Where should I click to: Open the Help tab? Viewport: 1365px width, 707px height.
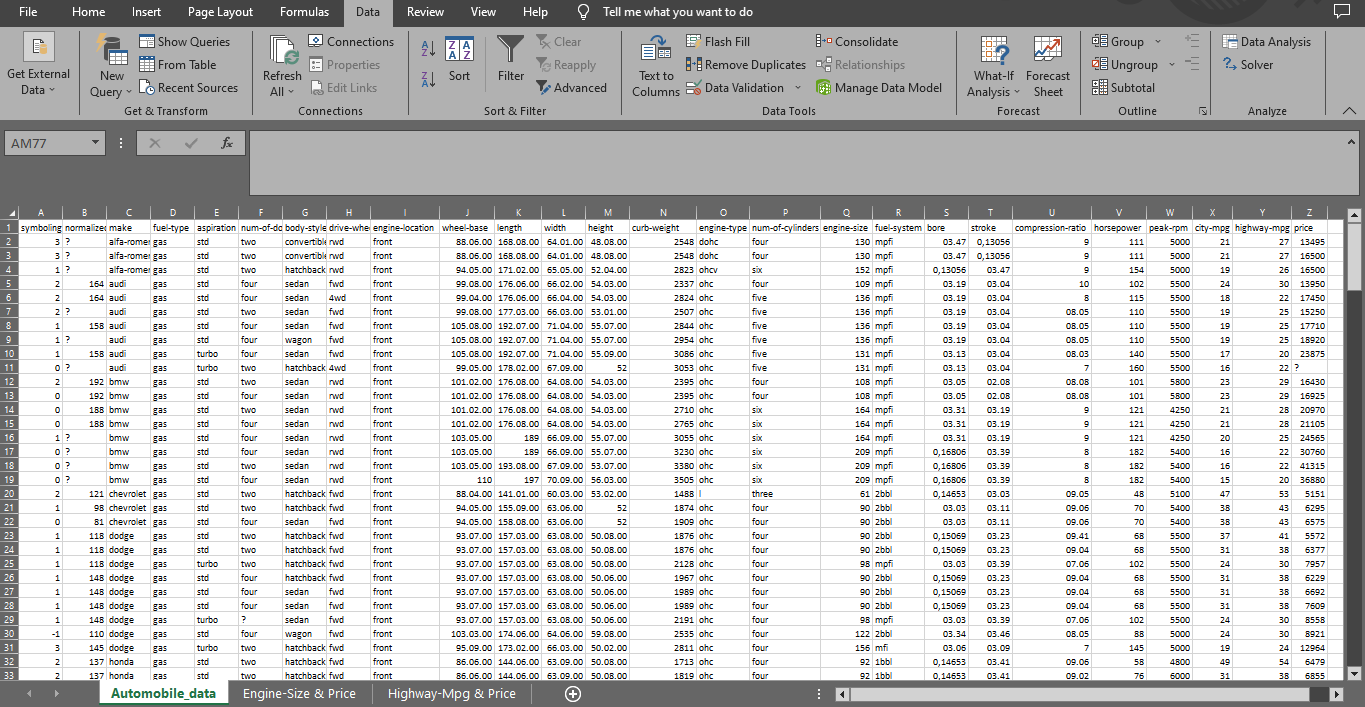(x=535, y=12)
